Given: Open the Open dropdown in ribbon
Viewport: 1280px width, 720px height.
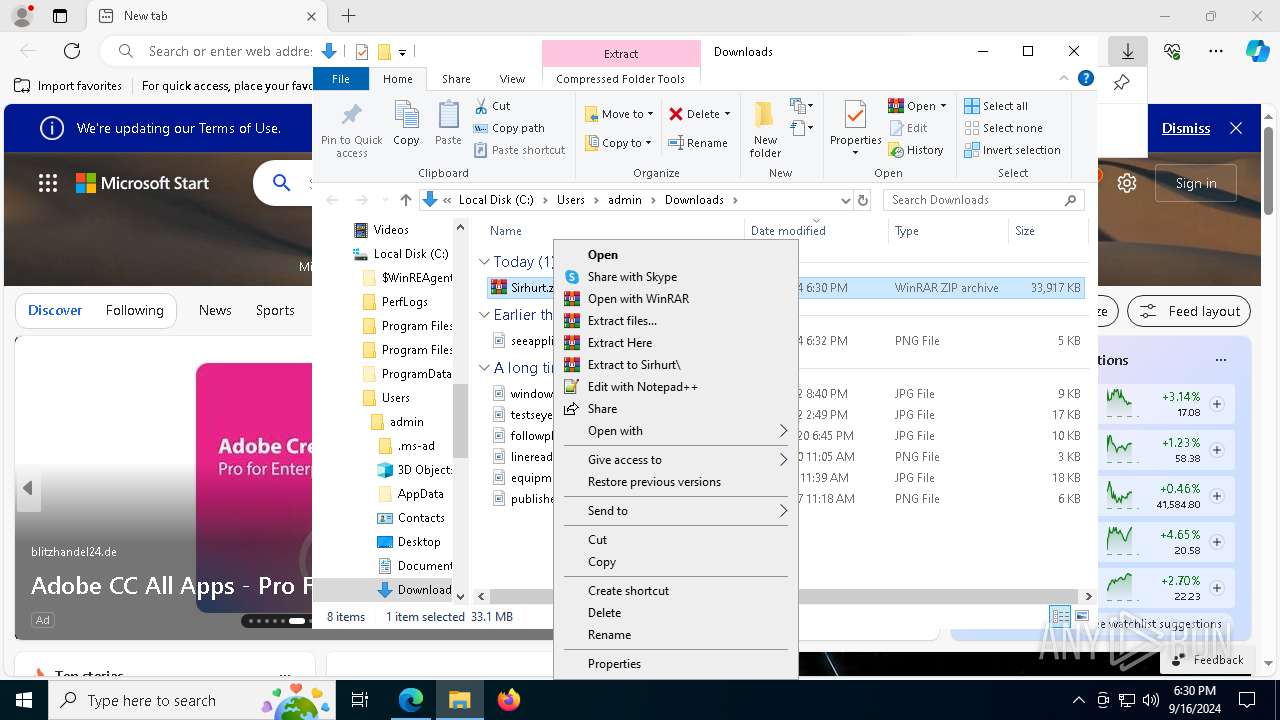Looking at the screenshot, I should click(917, 106).
